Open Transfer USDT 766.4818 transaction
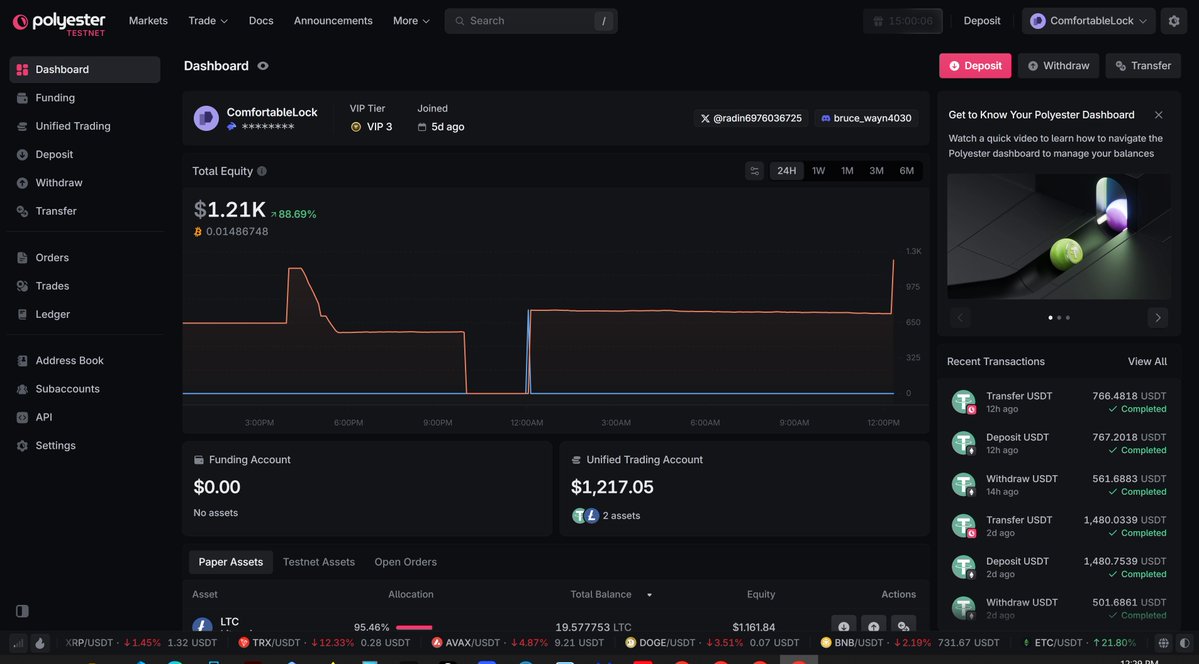 pyautogui.click(x=1058, y=402)
